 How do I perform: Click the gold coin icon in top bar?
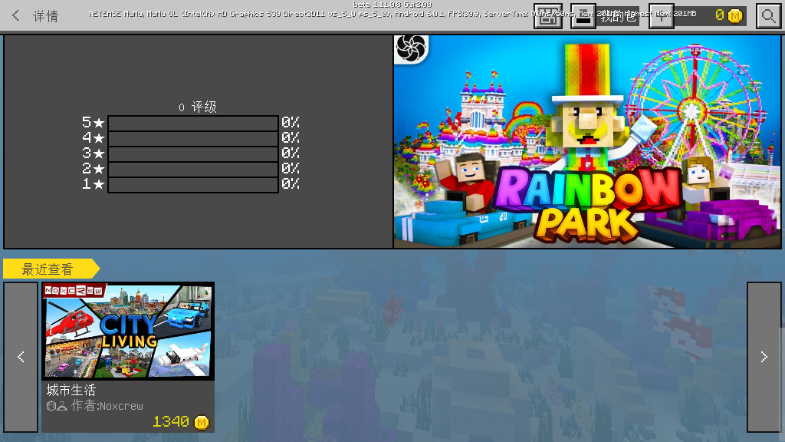[x=735, y=16]
